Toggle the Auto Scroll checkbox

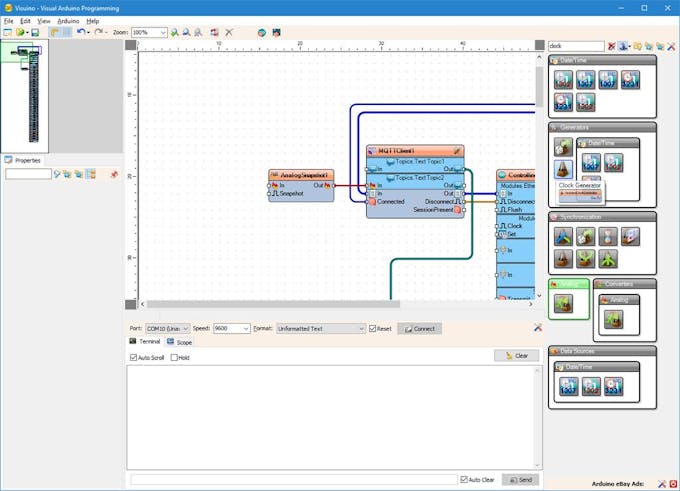132,357
